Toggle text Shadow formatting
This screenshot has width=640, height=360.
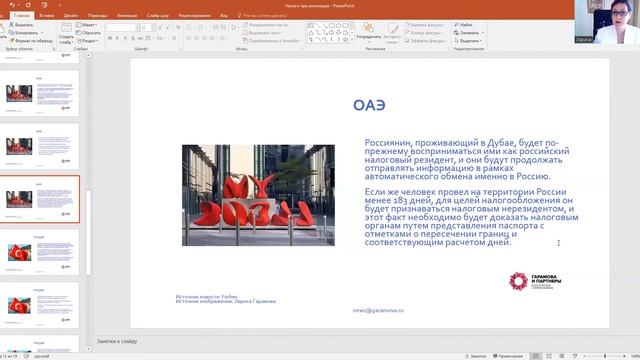(x=133, y=38)
